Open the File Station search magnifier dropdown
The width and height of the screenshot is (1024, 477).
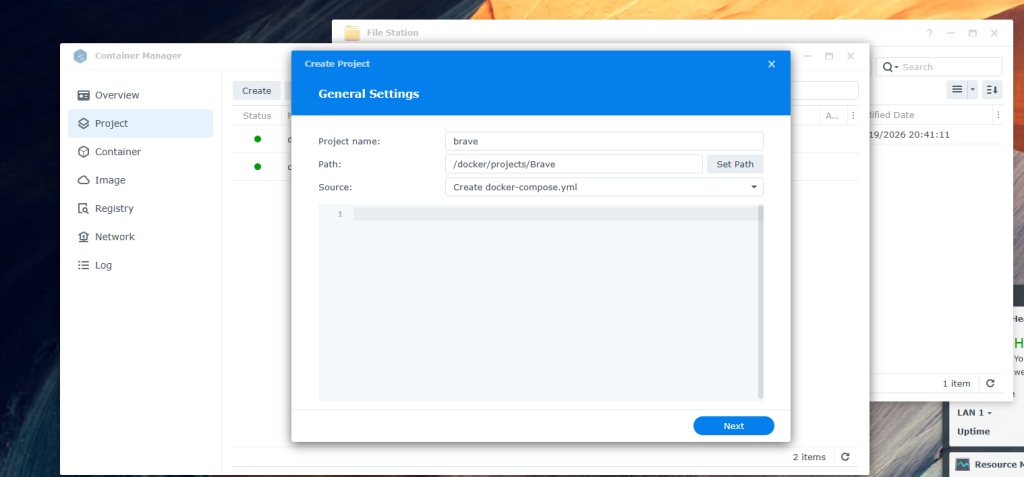tap(891, 67)
